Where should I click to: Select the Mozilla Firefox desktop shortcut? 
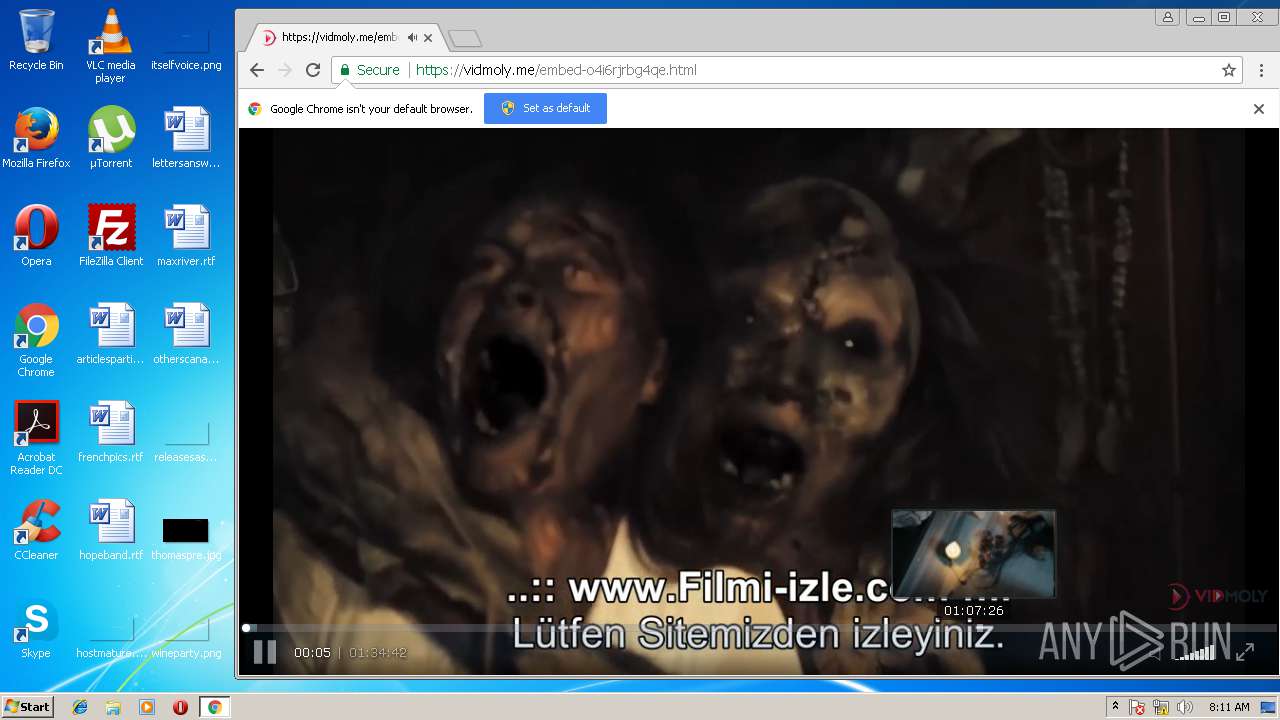[36, 138]
